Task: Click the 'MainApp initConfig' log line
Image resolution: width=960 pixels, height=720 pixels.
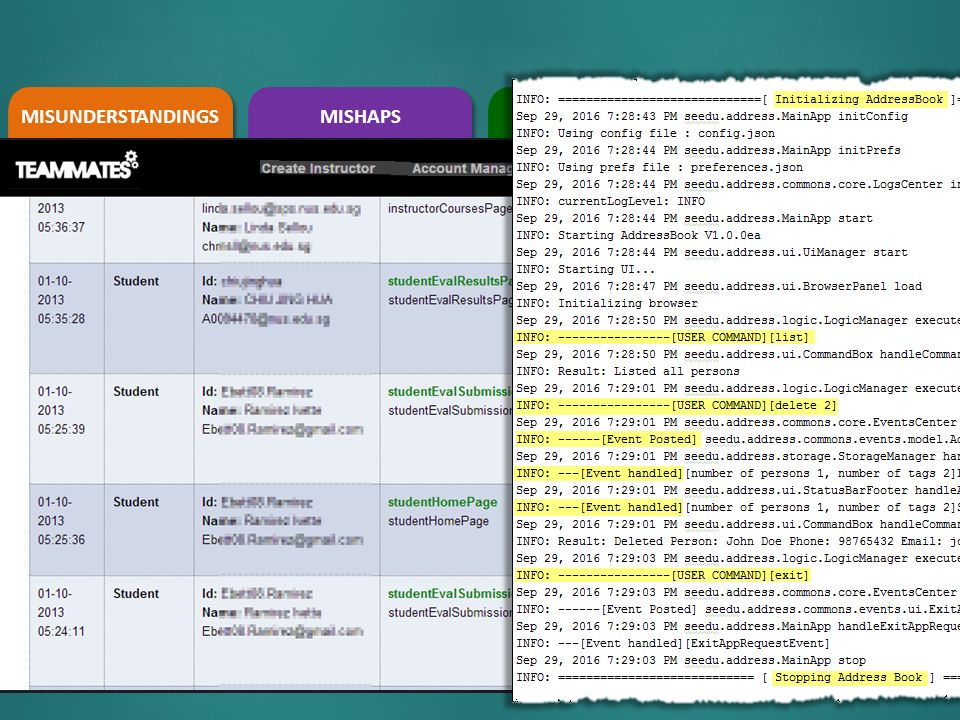Action: coord(712,116)
